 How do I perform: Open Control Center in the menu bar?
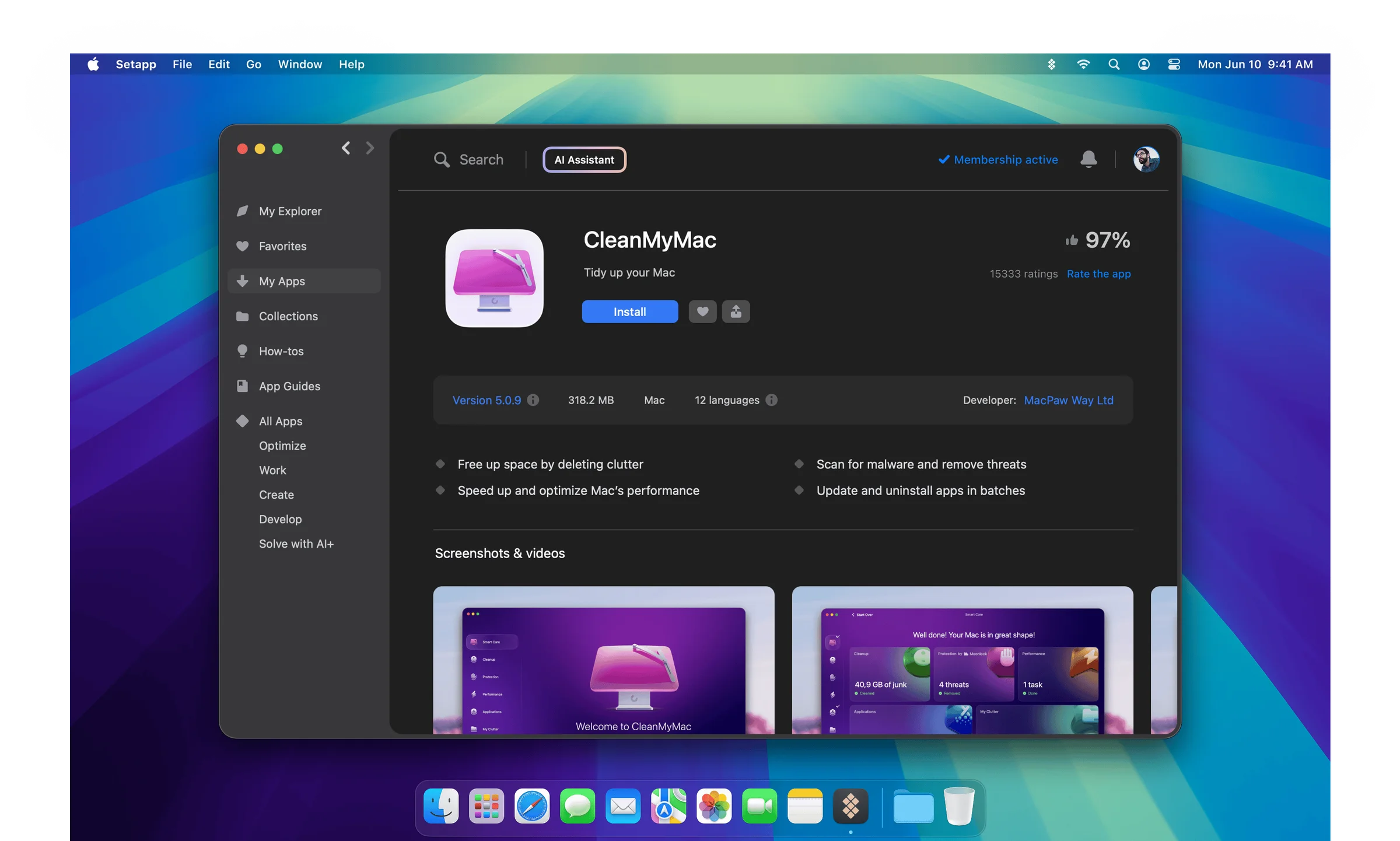[x=1174, y=64]
